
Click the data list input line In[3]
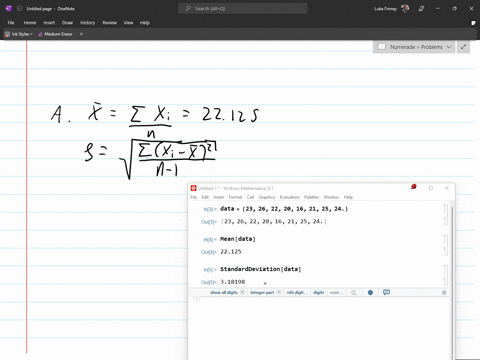click(284, 209)
